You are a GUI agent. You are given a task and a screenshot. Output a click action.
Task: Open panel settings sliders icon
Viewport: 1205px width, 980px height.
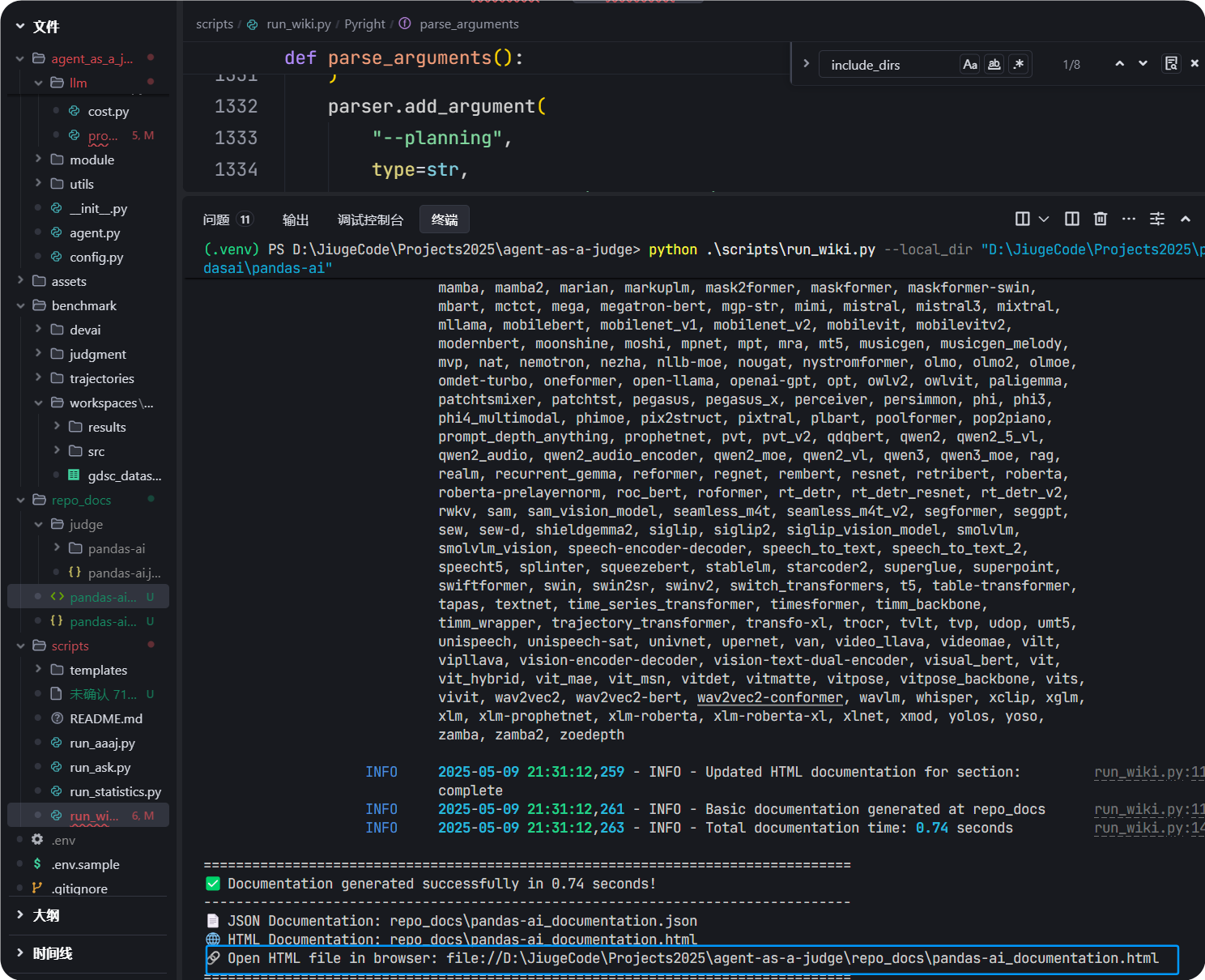pos(1157,219)
